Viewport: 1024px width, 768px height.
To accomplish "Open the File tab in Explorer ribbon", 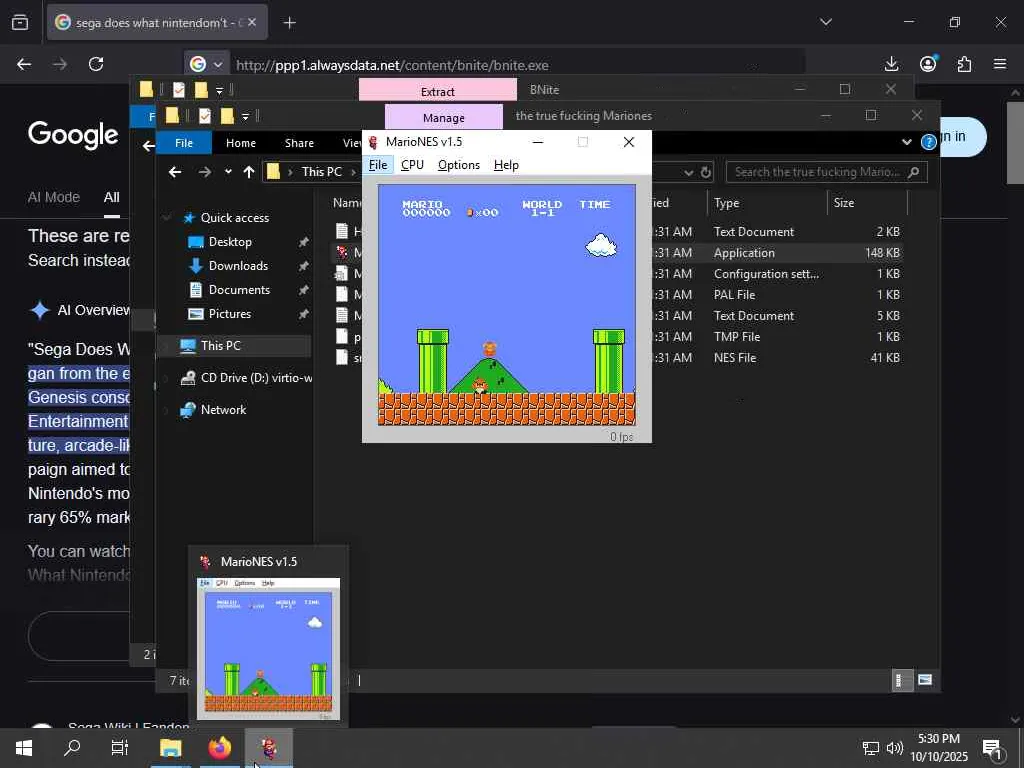I will coord(184,142).
